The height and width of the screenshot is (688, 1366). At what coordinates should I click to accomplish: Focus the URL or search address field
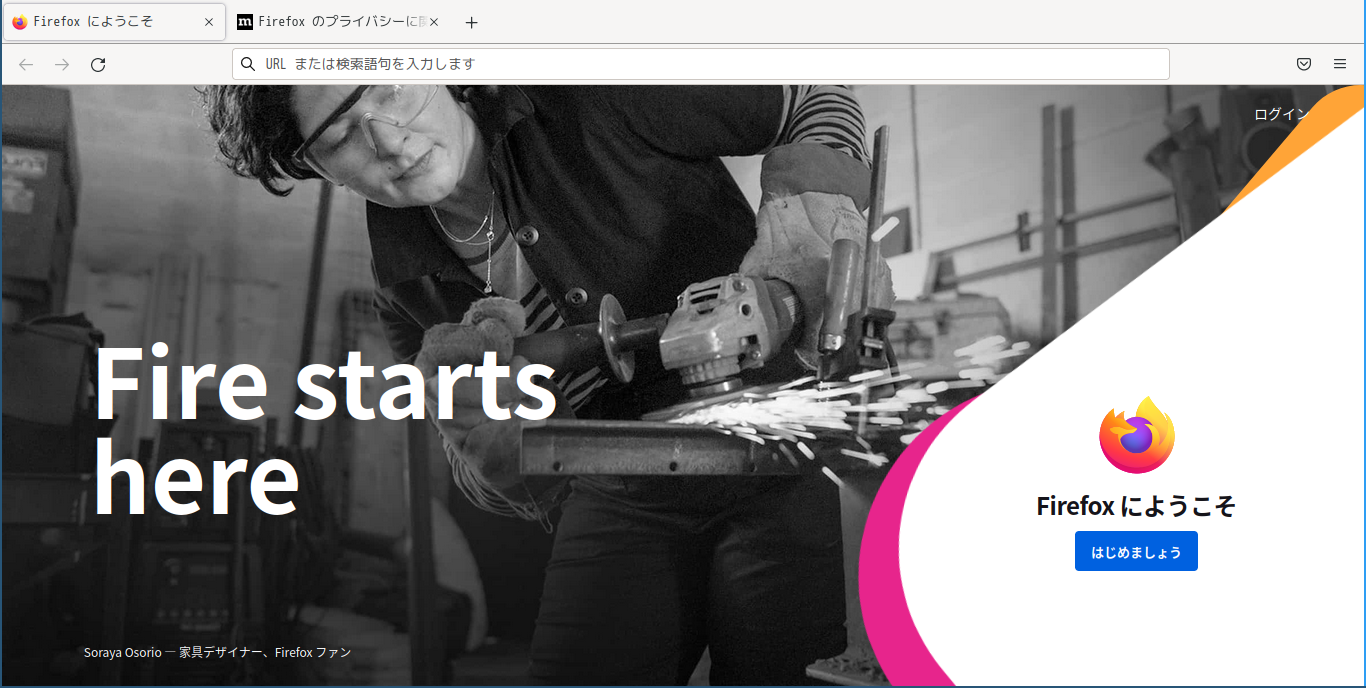point(700,64)
